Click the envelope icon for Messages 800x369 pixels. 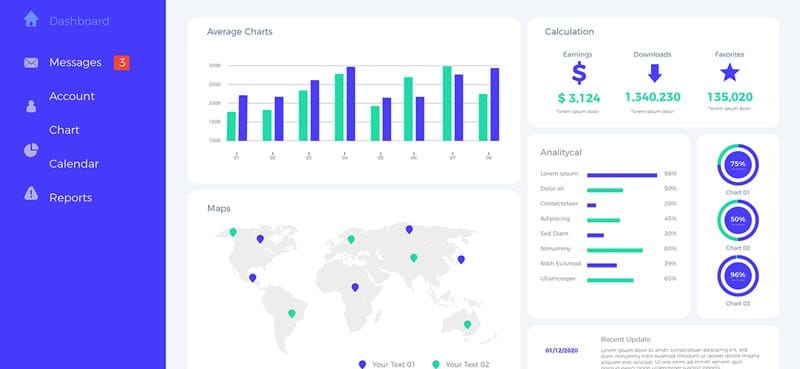(31, 63)
